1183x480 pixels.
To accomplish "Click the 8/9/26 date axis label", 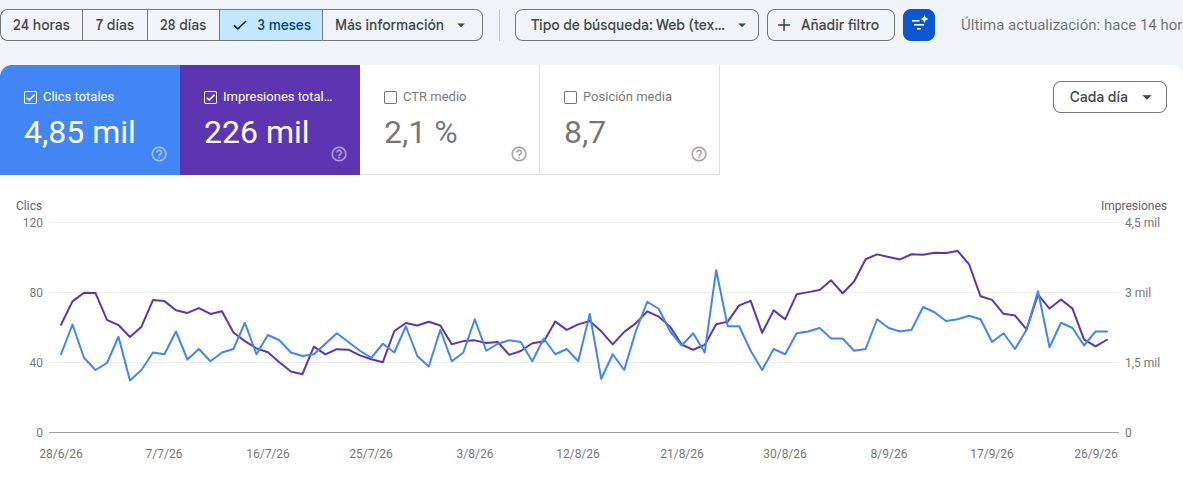I will click(x=889, y=454).
